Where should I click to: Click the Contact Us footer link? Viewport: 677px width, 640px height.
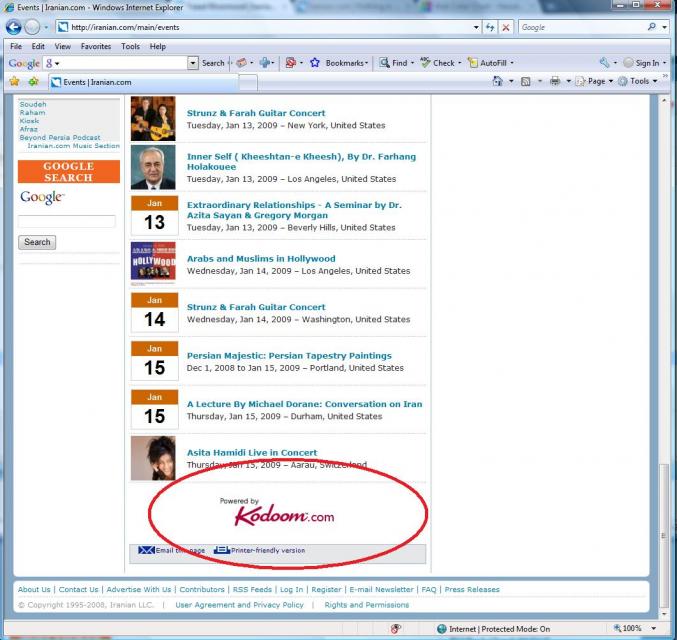(78, 589)
